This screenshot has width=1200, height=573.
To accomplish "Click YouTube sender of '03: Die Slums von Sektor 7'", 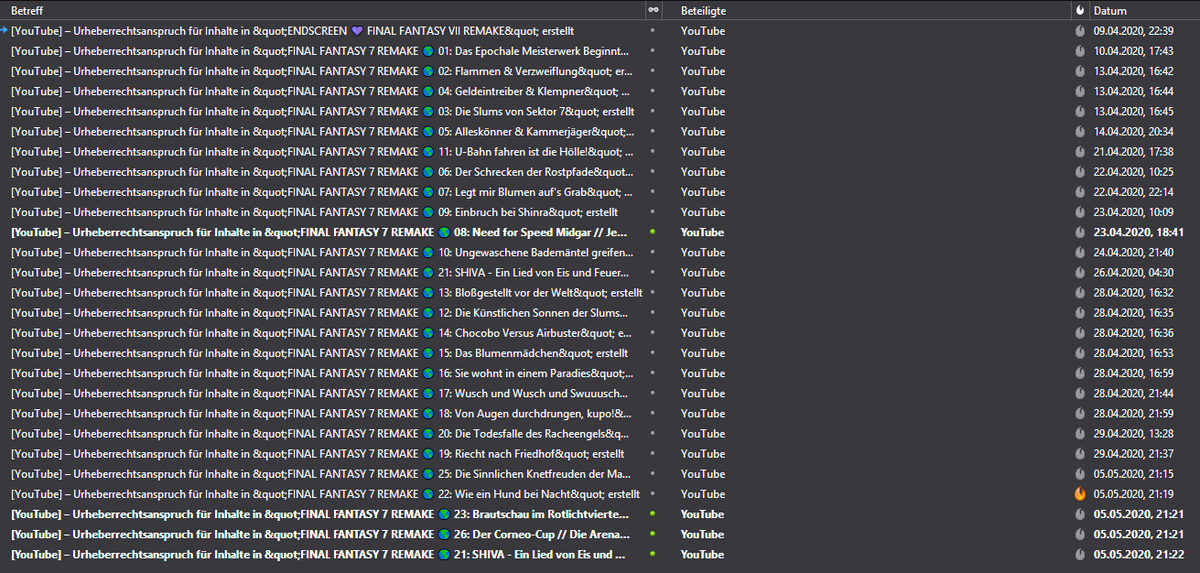I will pos(702,111).
